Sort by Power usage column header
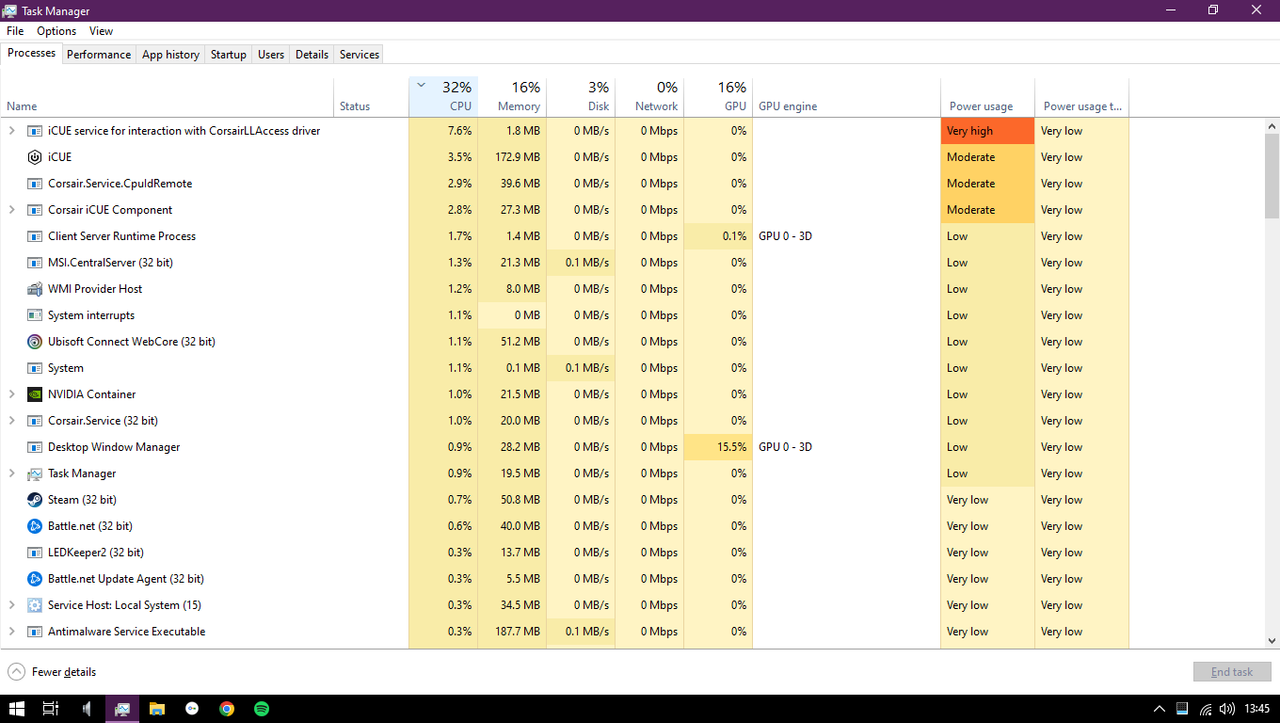Screen dimensions: 1280x723 click(x=987, y=97)
